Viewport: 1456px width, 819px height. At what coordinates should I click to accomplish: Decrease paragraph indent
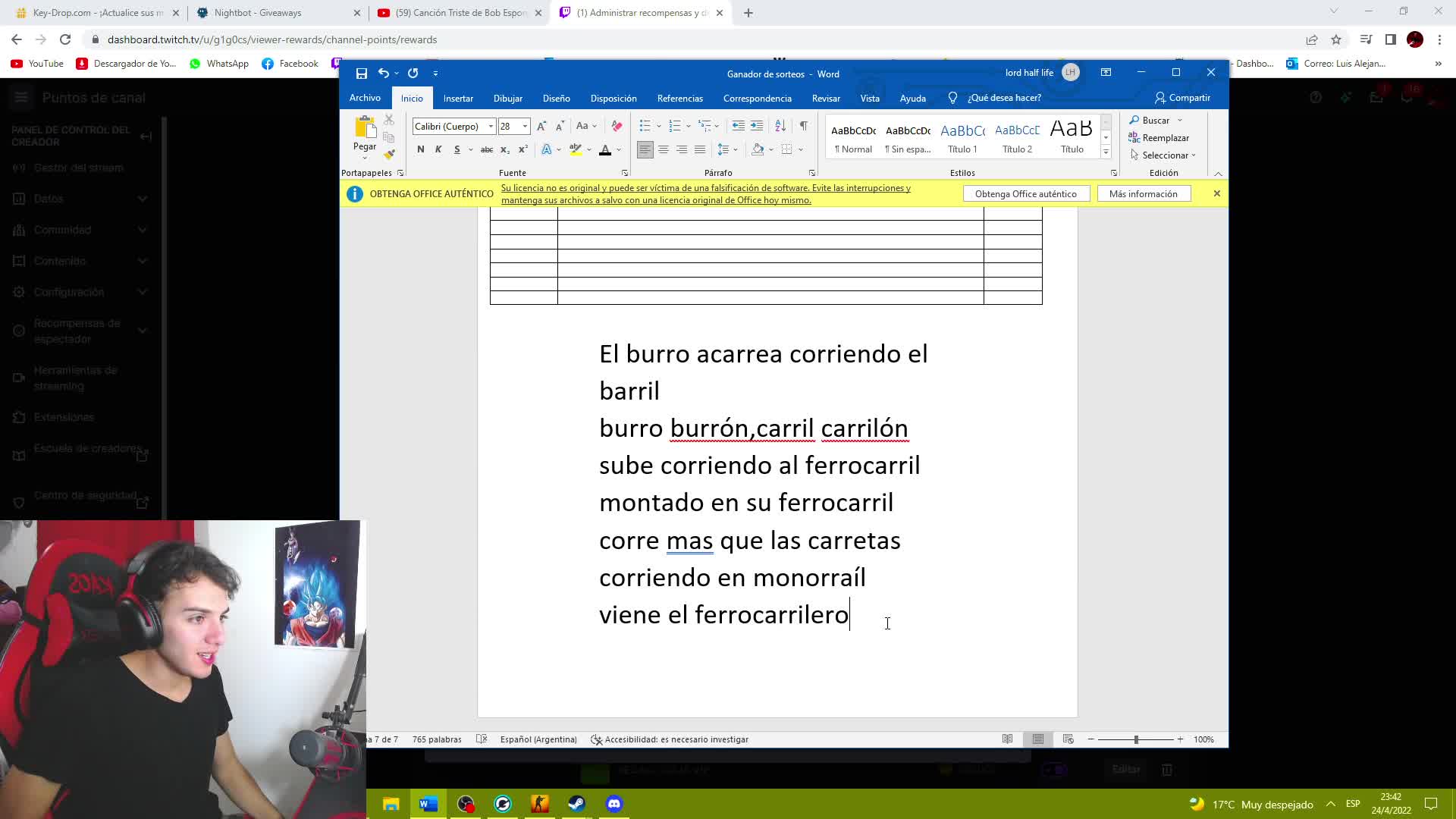tap(738, 127)
